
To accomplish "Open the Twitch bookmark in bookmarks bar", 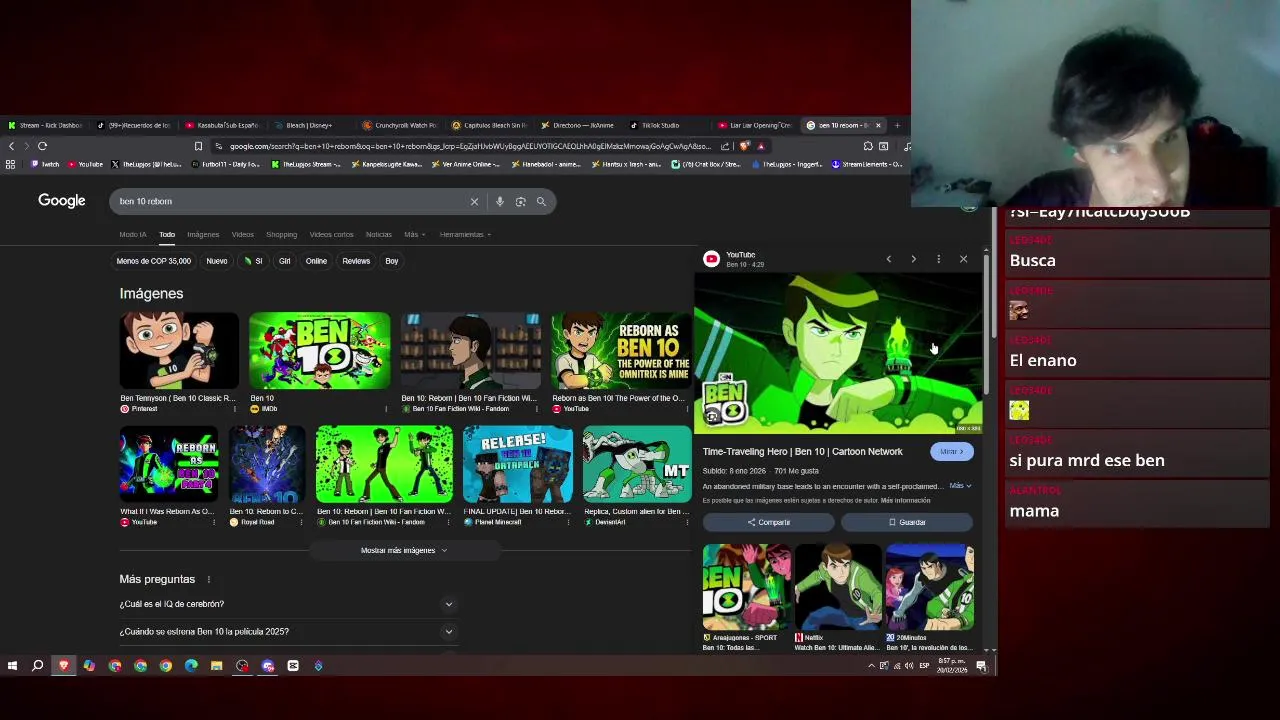I will [x=45, y=164].
